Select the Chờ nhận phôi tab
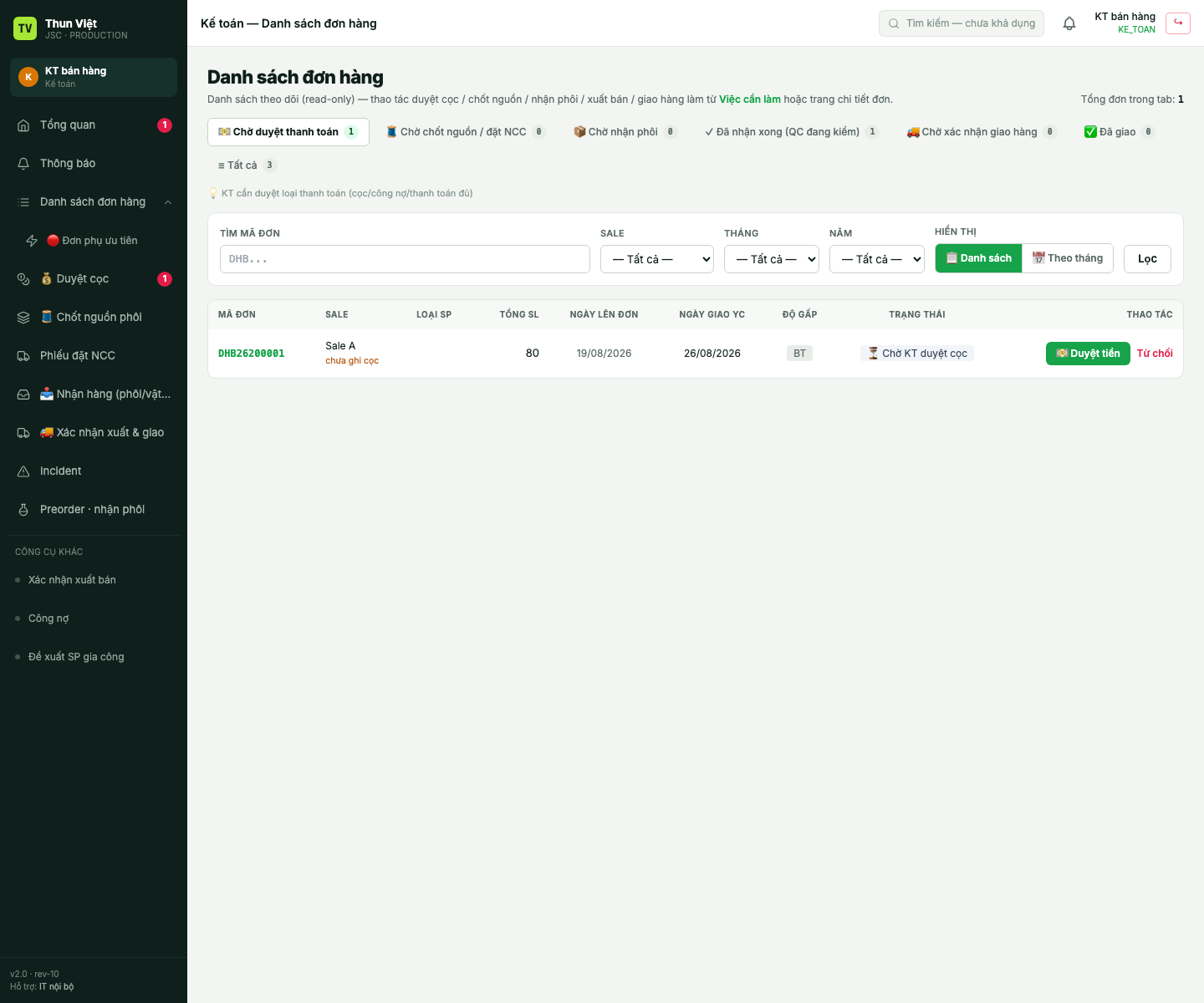The image size is (1204, 1003). click(x=625, y=132)
